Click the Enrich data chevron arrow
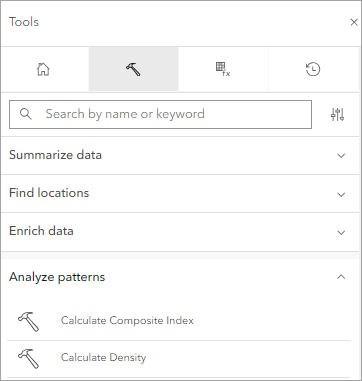 tap(341, 232)
